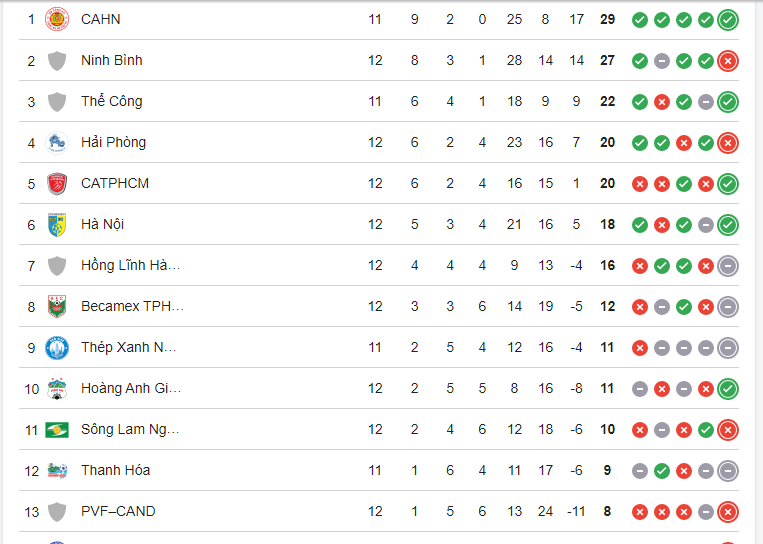
Task: Click the Hải Phòng club logo
Action: click(x=57, y=142)
